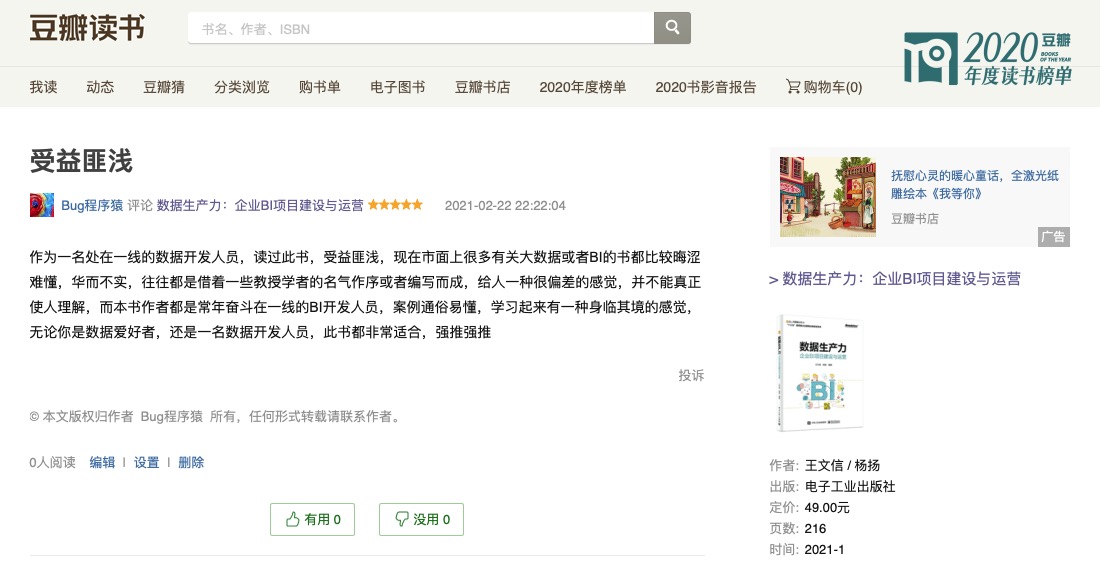The width and height of the screenshot is (1100, 567).
Task: Click the ad source text 豆瓣书店
Action: (x=915, y=219)
